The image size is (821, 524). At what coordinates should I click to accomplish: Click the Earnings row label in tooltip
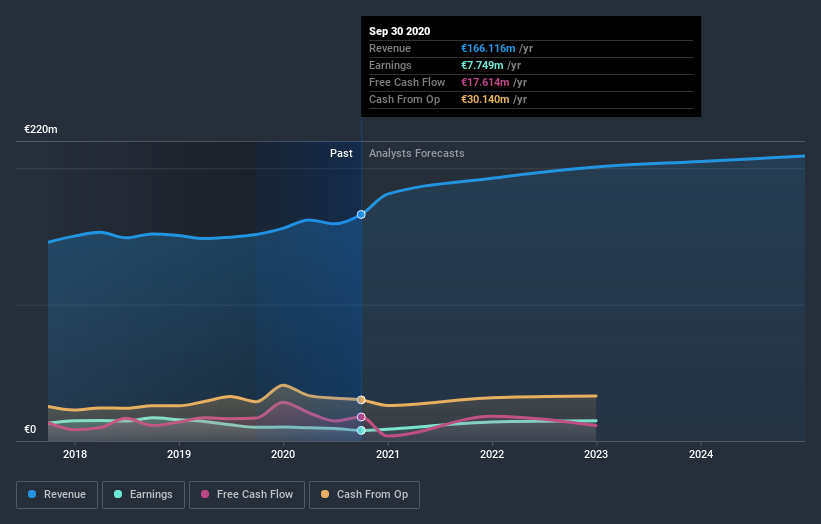coord(390,65)
